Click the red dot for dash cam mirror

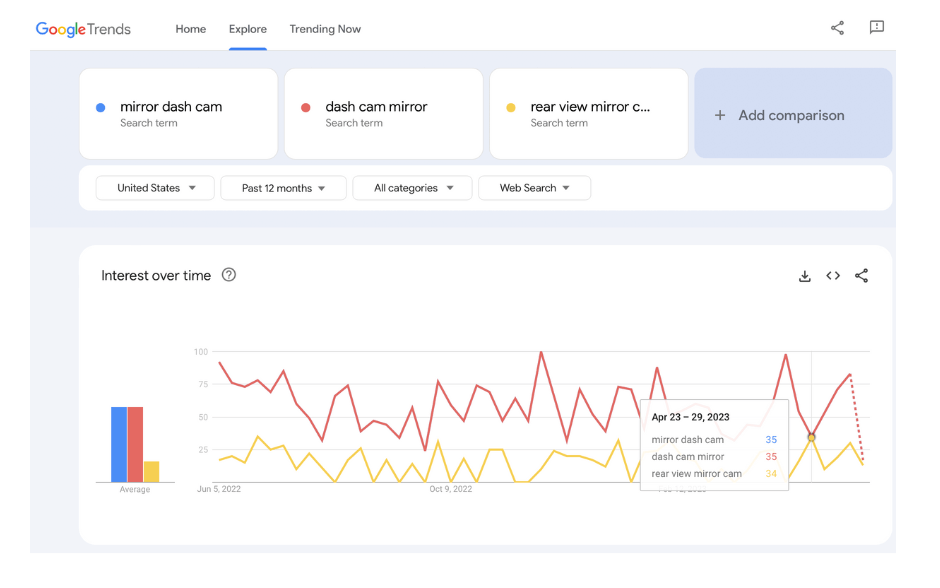tap(306, 107)
